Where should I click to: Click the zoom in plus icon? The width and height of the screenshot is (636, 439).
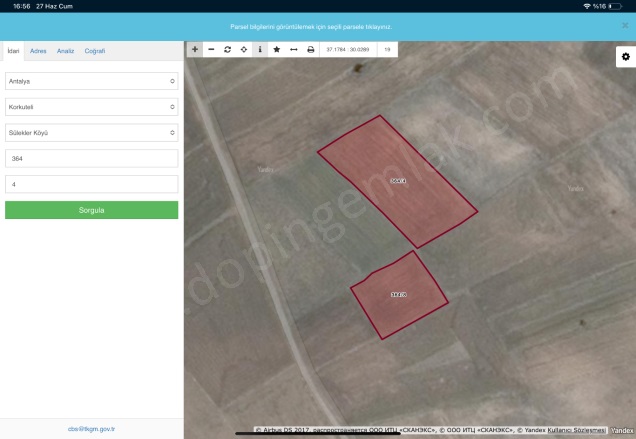coord(194,49)
